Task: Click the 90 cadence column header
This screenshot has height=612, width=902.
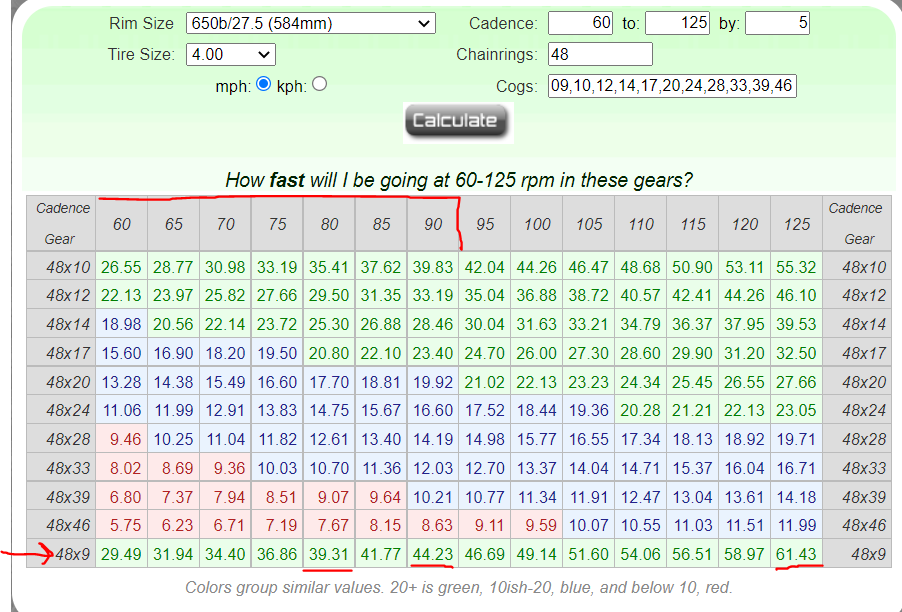Action: click(x=433, y=224)
